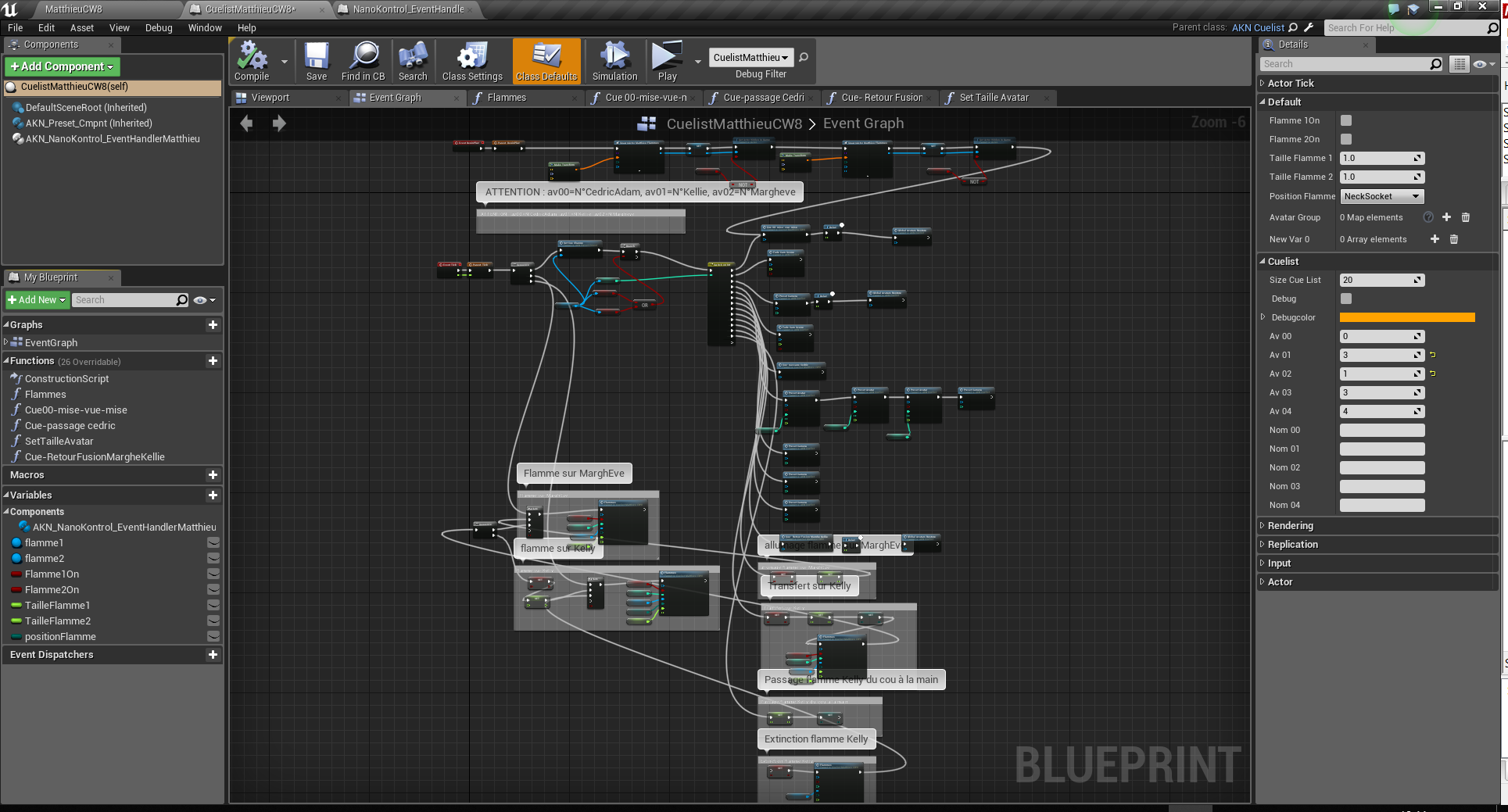The width and height of the screenshot is (1508, 812).
Task: Toggle flamme2 variable visibility
Action: pyautogui.click(x=213, y=558)
